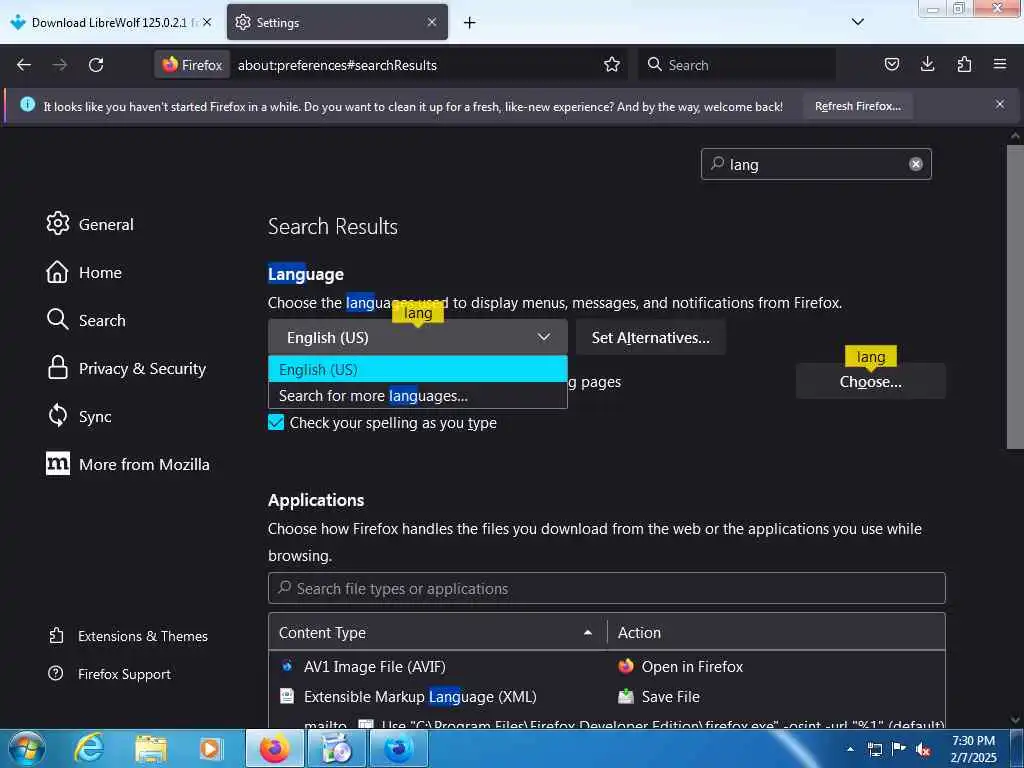Open Firefox Support link
Image resolution: width=1024 pixels, height=768 pixels.
pos(110,674)
